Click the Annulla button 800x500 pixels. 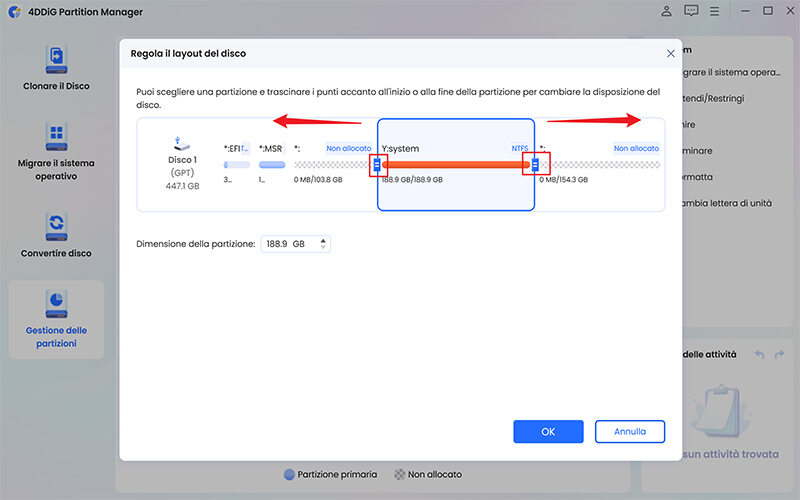pos(629,431)
